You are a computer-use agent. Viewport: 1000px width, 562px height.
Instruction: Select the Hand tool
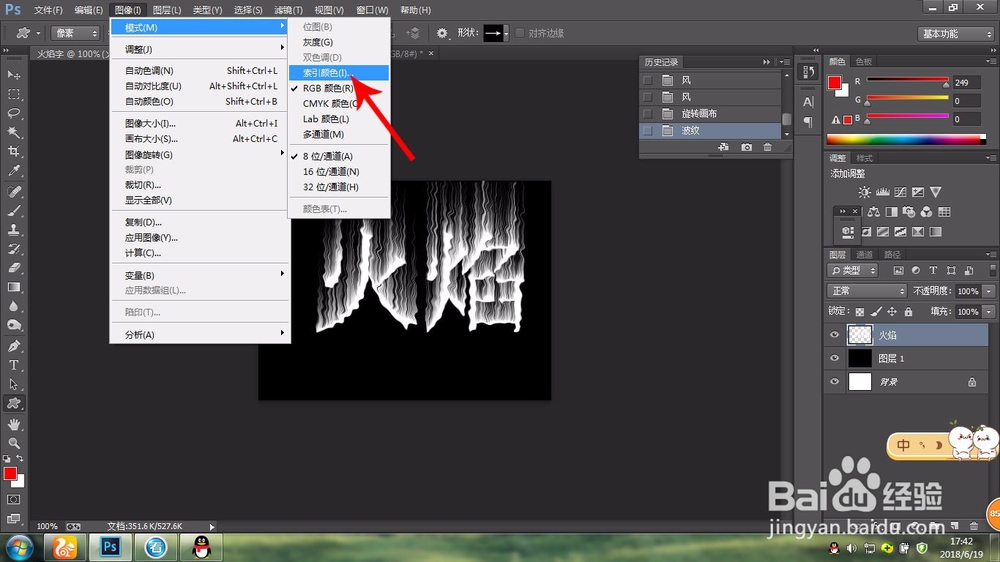pos(13,424)
